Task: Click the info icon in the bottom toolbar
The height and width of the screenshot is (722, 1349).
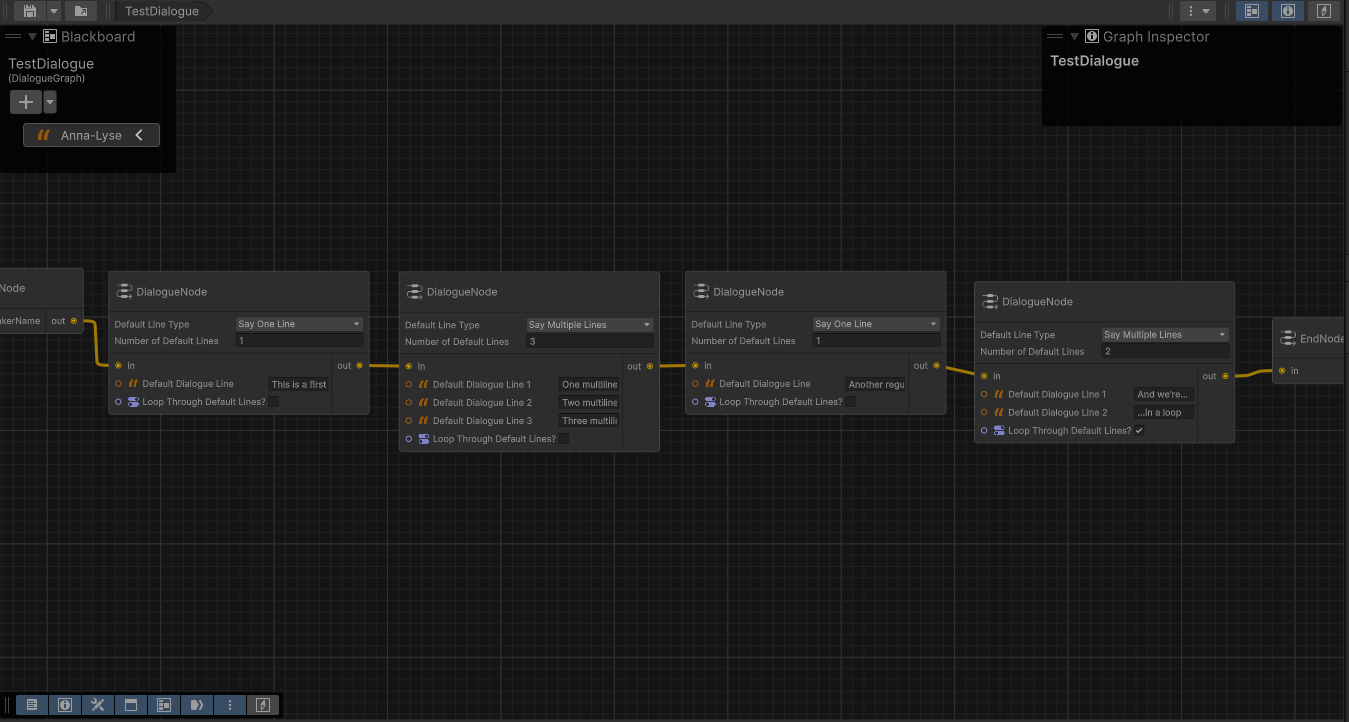Action: (x=64, y=704)
